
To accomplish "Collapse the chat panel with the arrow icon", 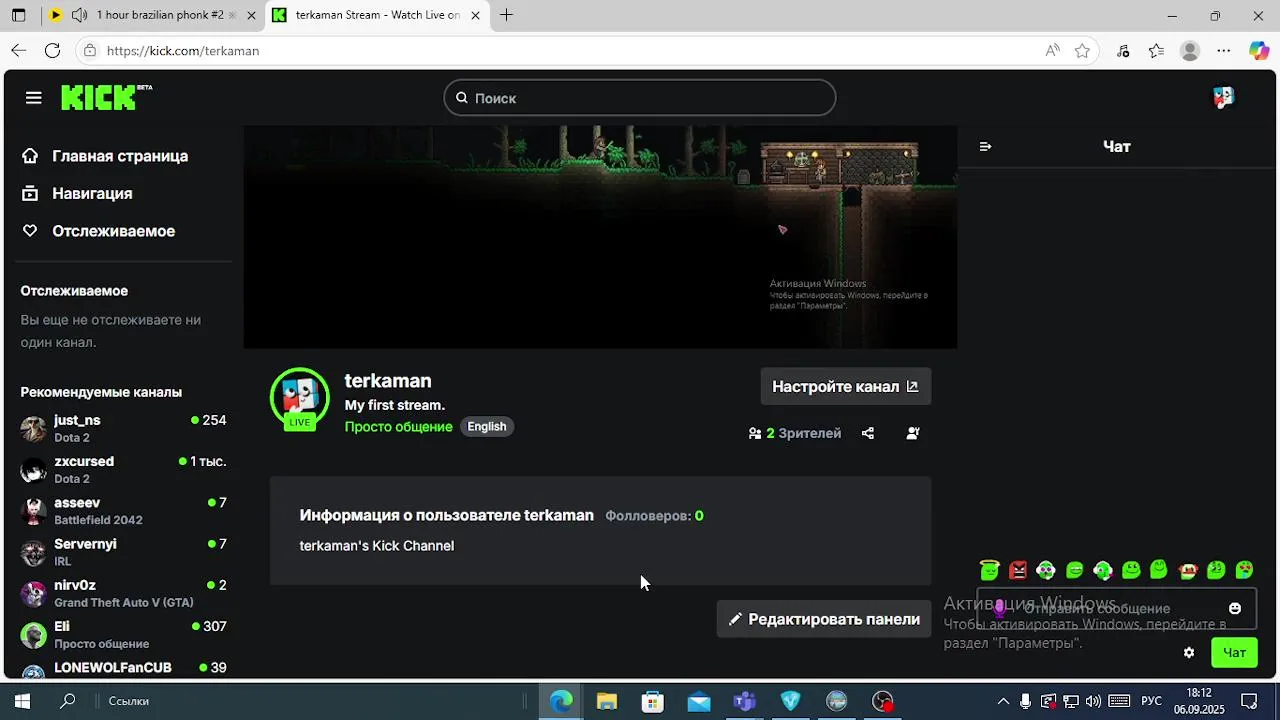I will pyautogui.click(x=985, y=146).
